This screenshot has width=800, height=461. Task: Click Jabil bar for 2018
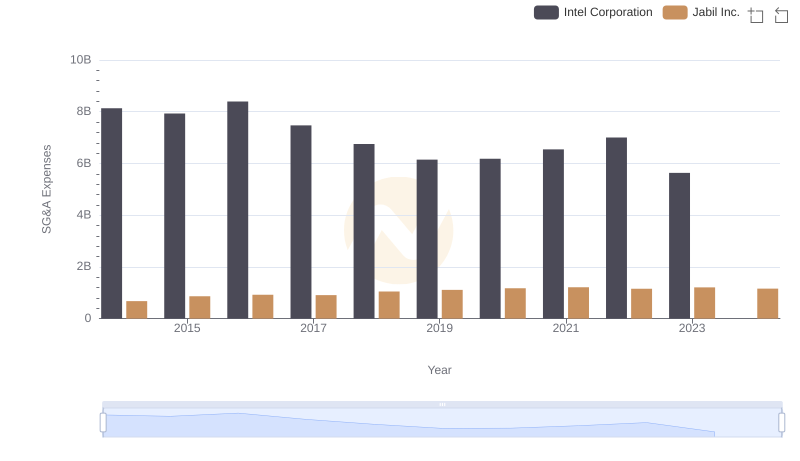[x=389, y=305]
